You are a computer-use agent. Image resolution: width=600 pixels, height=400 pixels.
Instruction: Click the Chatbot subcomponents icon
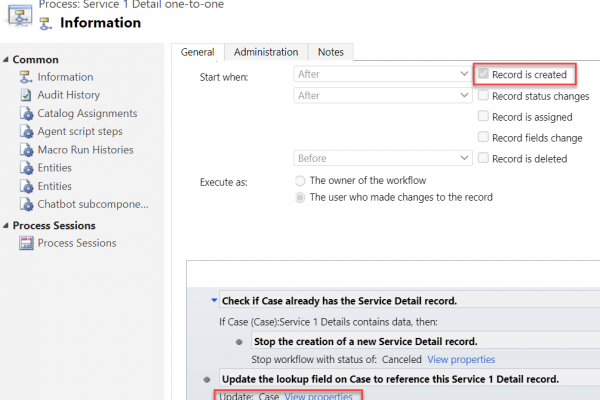pyautogui.click(x=26, y=204)
